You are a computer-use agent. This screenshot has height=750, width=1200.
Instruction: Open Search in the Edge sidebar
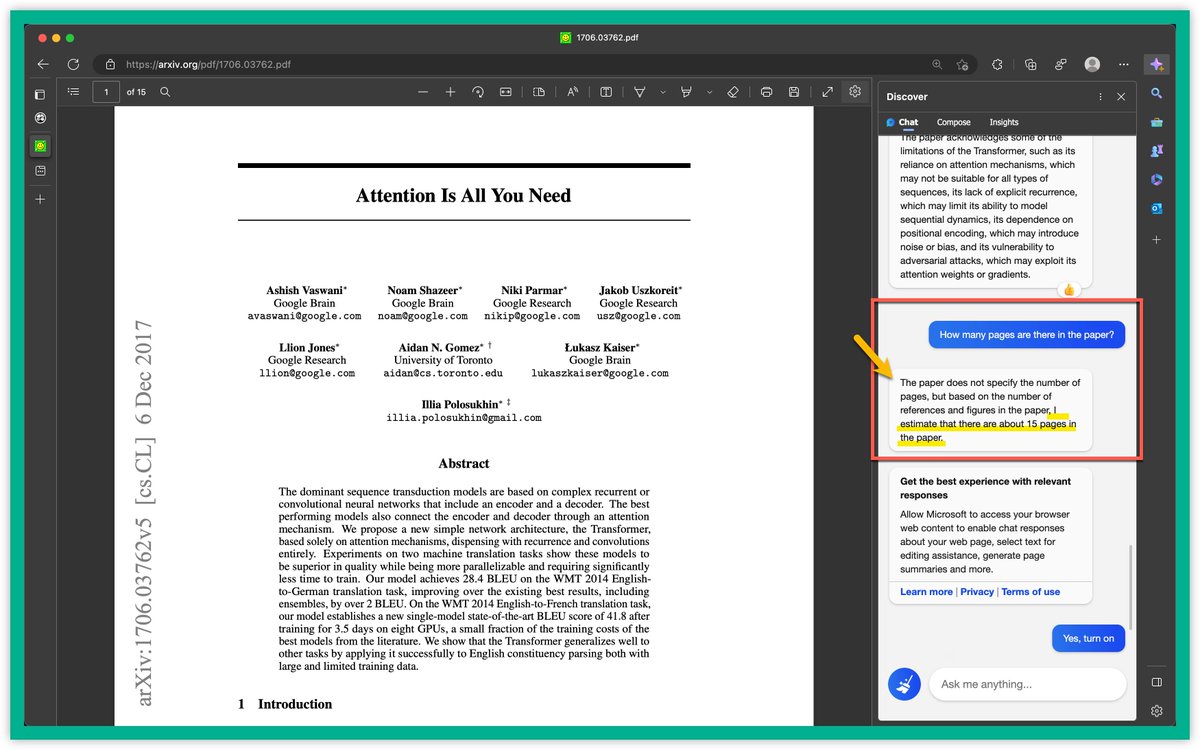[x=1156, y=93]
